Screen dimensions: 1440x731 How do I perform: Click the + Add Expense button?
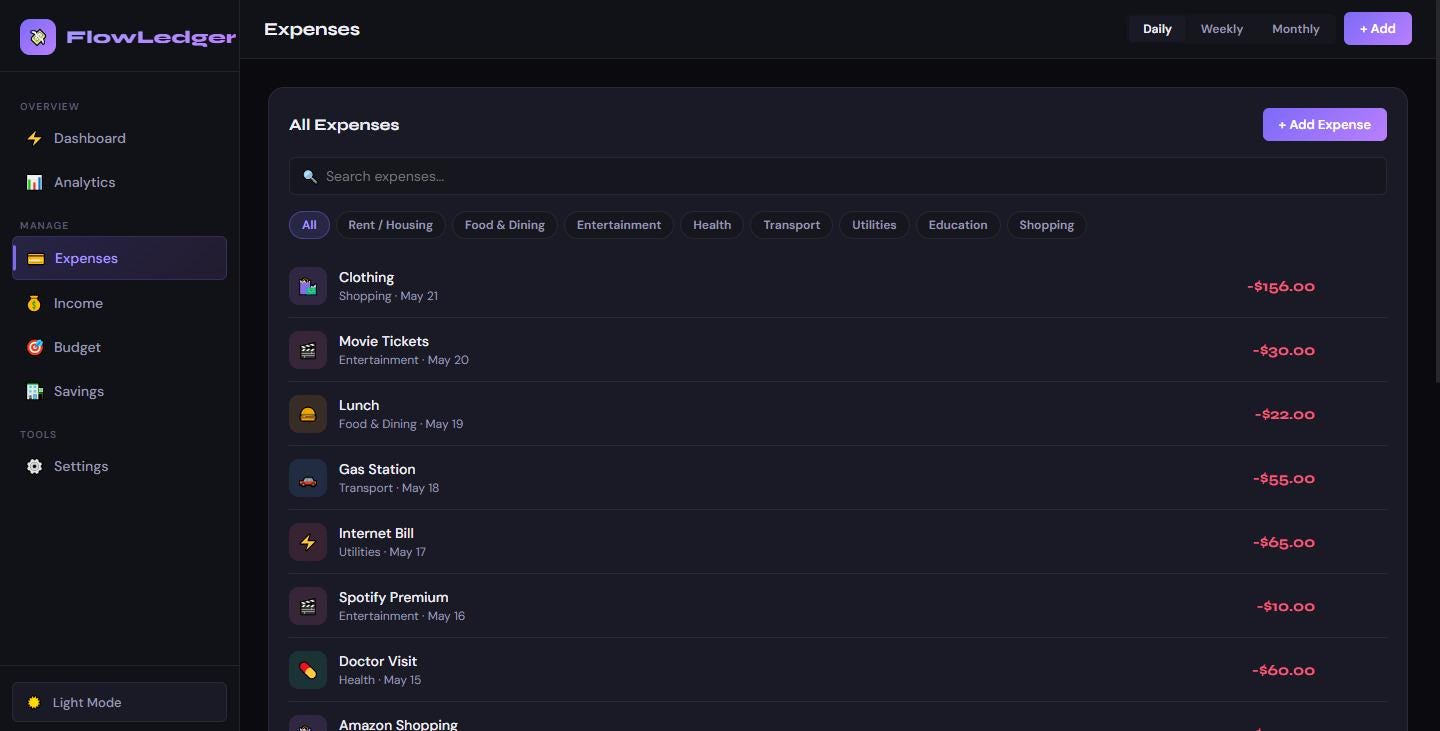(x=1324, y=124)
